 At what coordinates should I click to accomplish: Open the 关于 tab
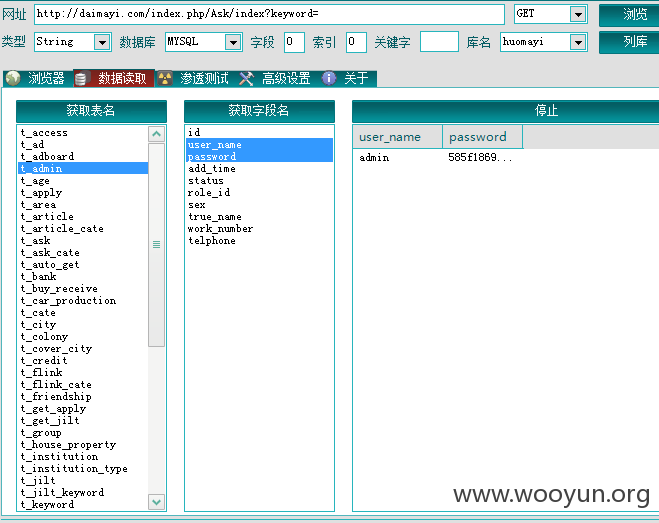click(x=348, y=78)
